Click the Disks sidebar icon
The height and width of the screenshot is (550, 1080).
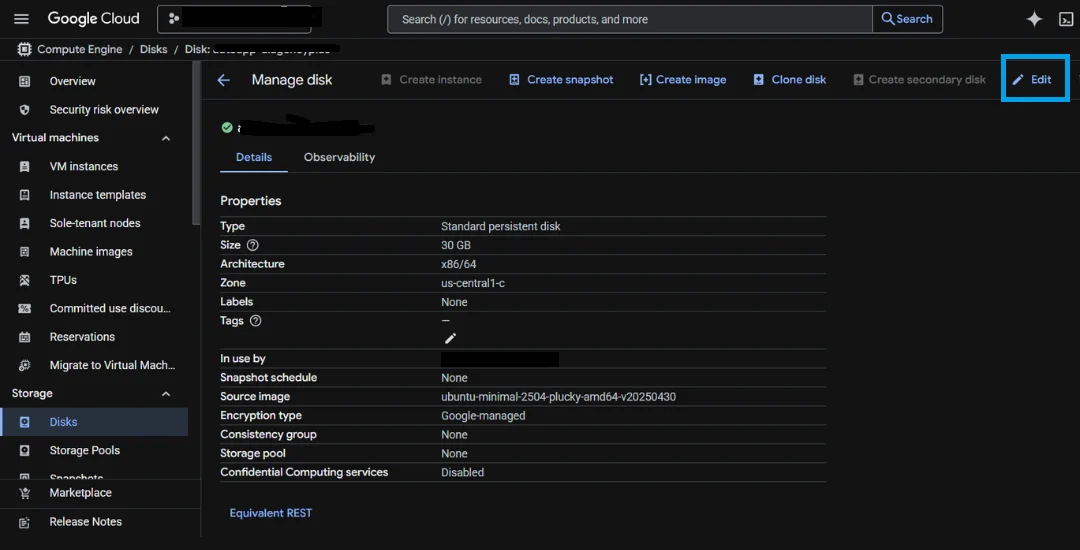25,422
